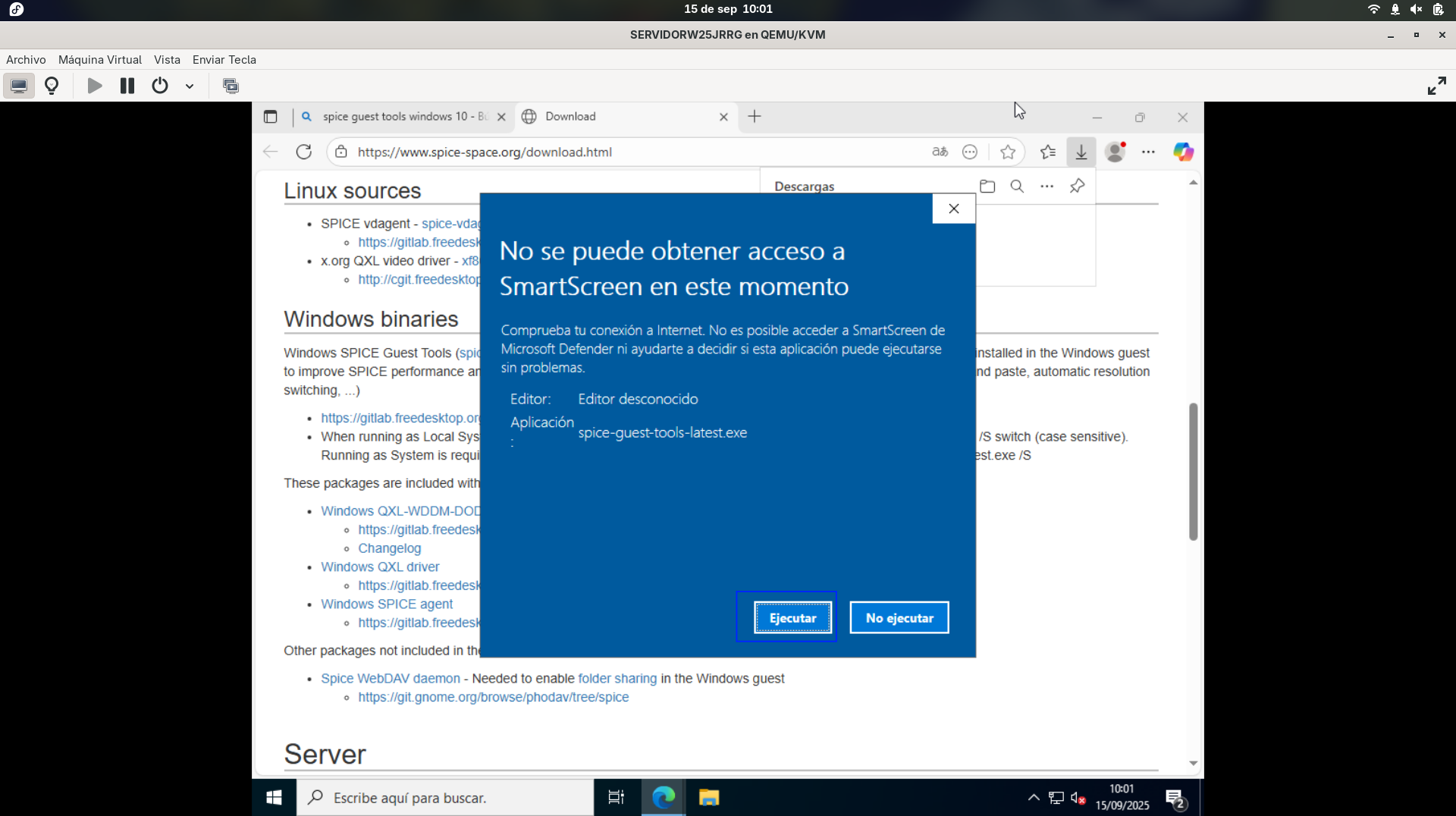Open the Windows Start menu
The height and width of the screenshot is (816, 1456).
275,798
